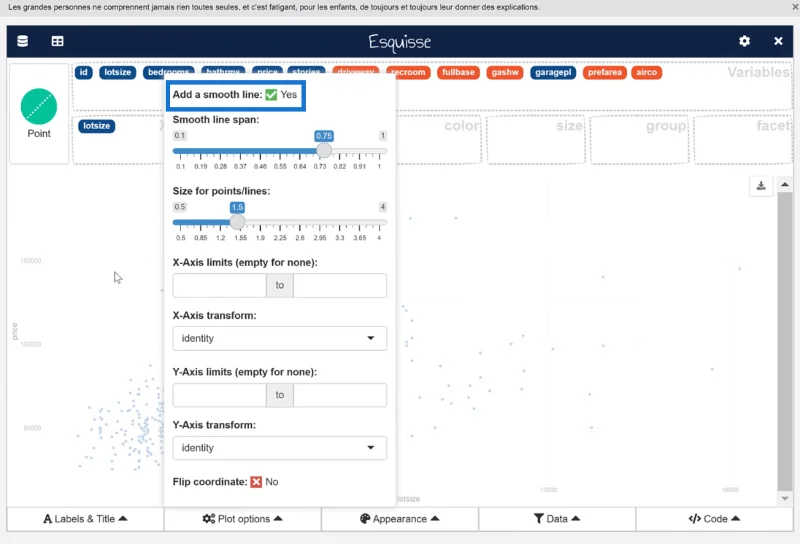Image resolution: width=800 pixels, height=544 pixels.
Task: Click the size aesthetic drop zone
Action: 536,140
